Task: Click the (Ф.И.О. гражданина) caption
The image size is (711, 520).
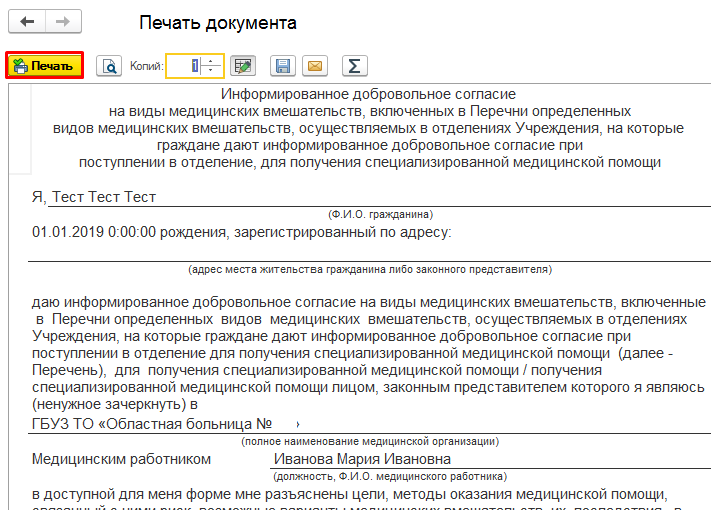Action: [x=379, y=215]
